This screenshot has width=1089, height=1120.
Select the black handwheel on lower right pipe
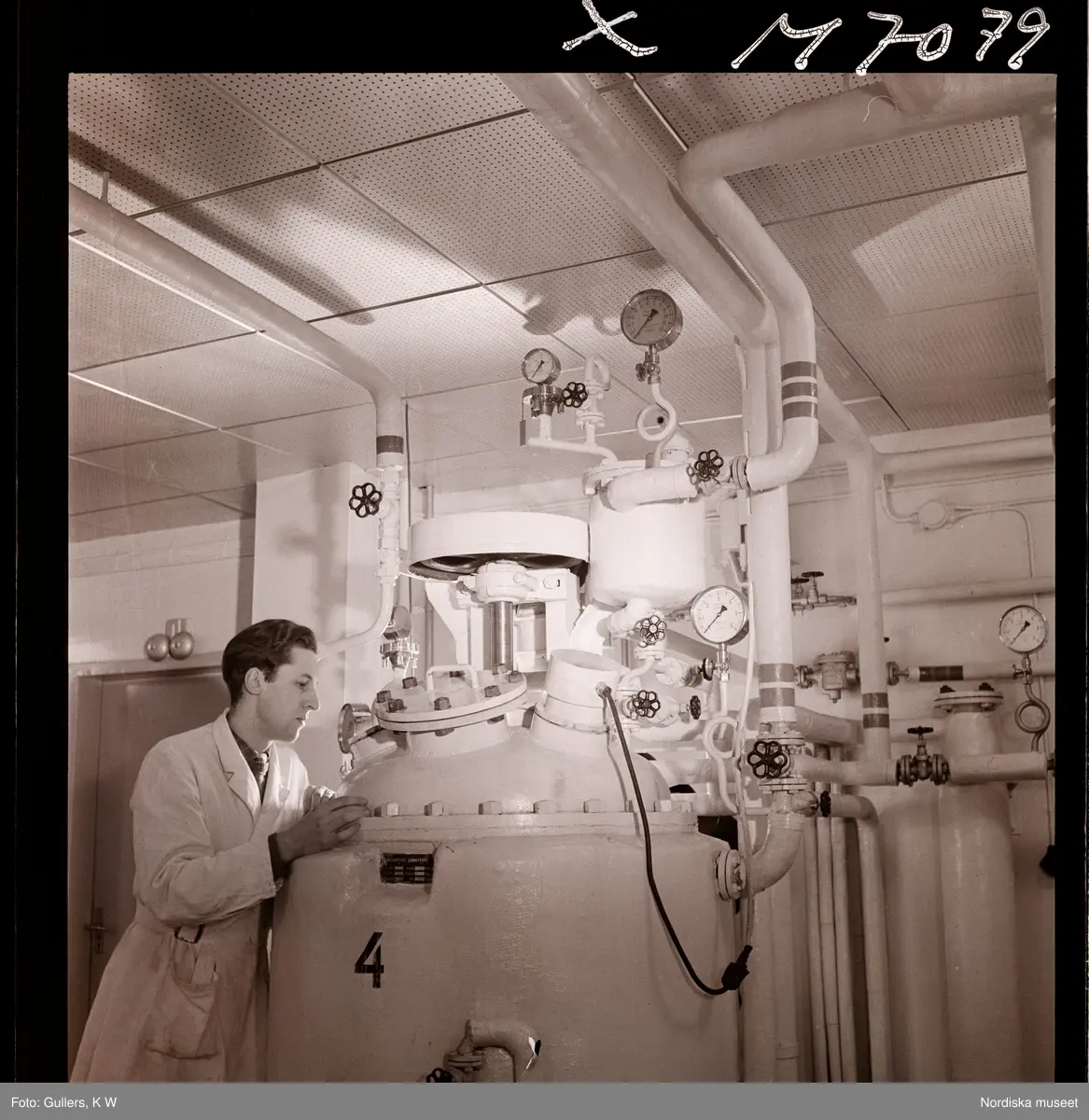tap(767, 760)
